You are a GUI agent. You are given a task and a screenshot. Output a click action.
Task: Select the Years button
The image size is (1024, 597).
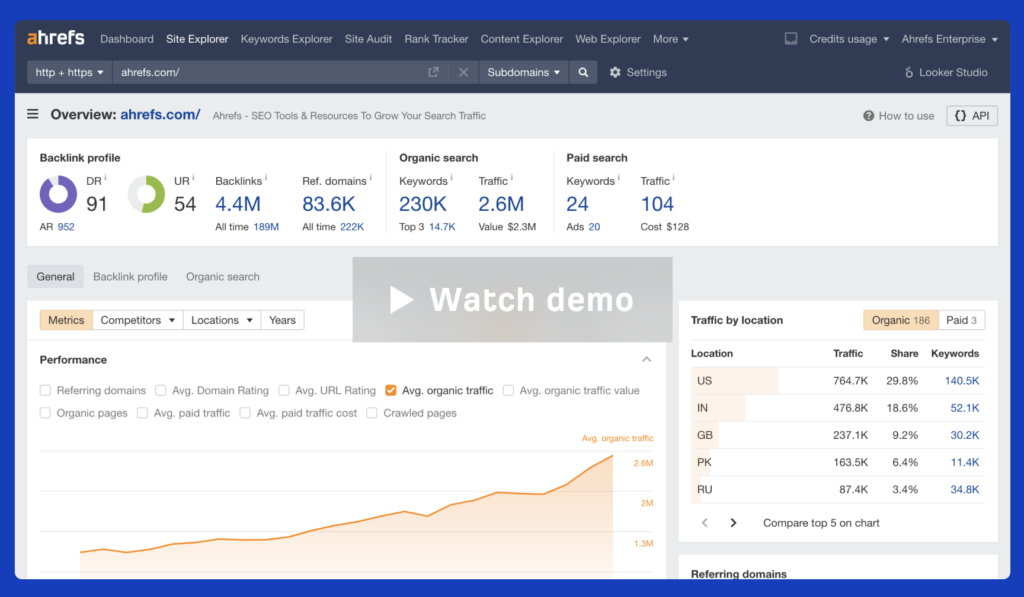282,320
